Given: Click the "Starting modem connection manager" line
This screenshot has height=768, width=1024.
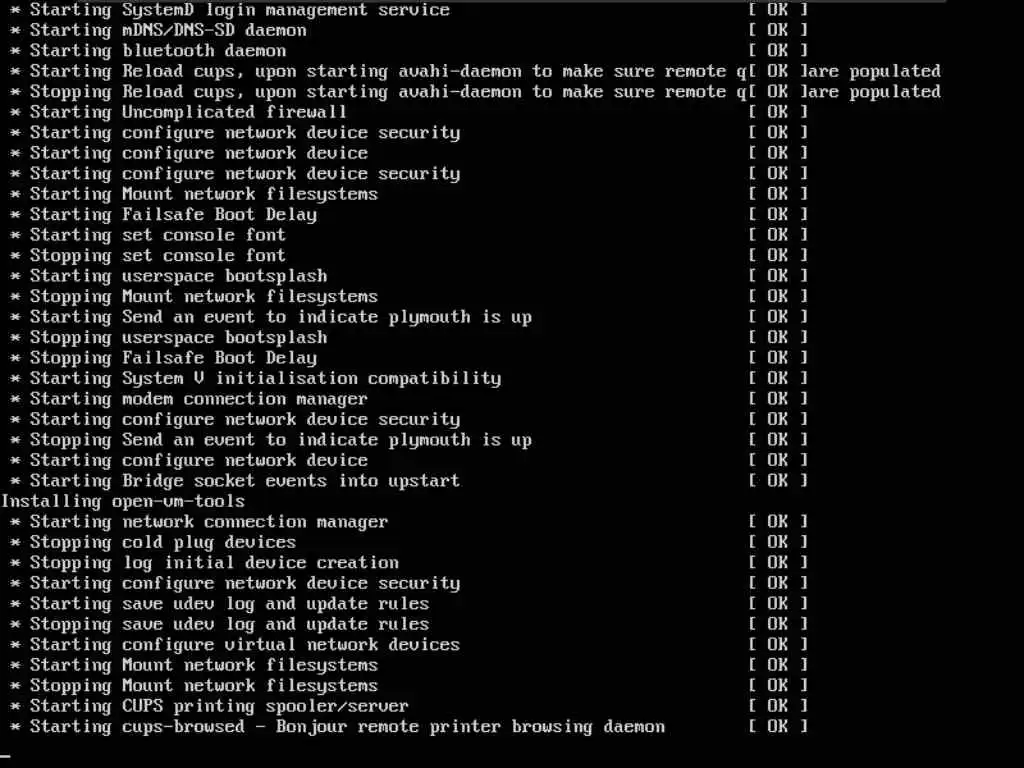Looking at the screenshot, I should click(199, 398).
